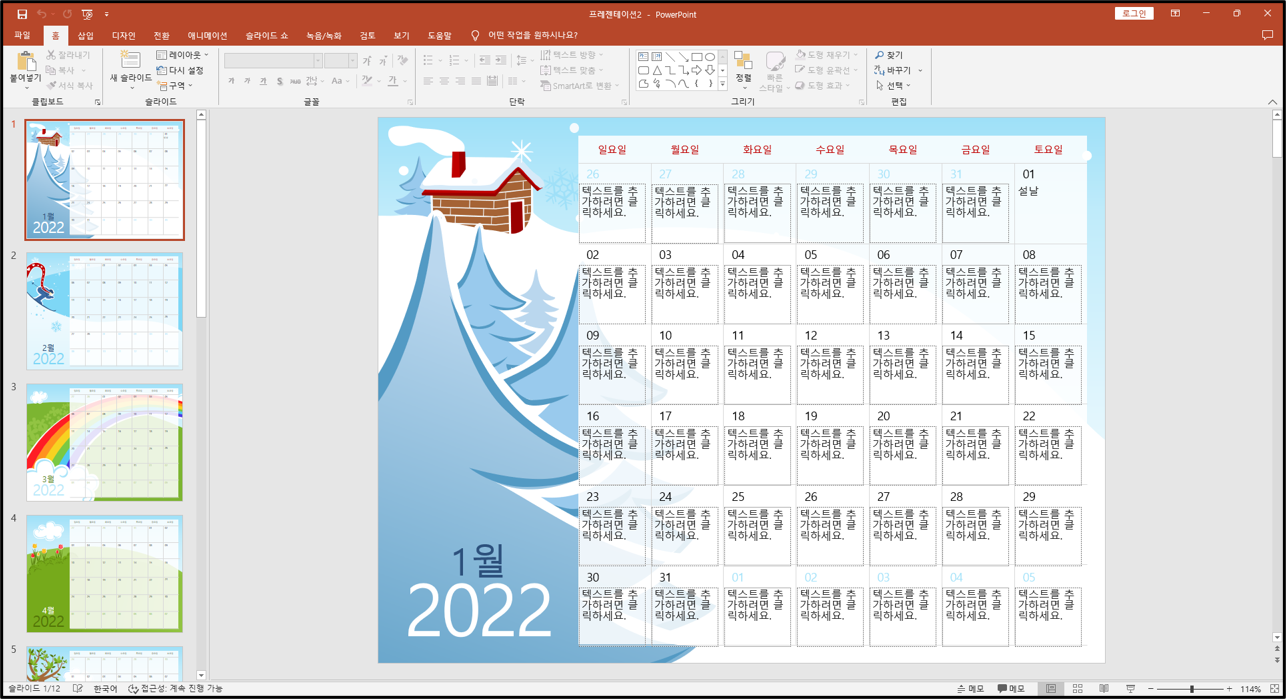
Task: Click the 정렬 arrange icon
Action: (x=743, y=62)
